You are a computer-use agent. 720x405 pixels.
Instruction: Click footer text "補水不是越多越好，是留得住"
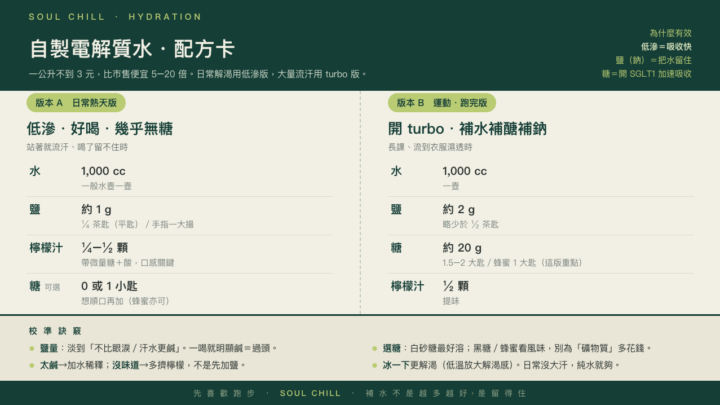446,394
